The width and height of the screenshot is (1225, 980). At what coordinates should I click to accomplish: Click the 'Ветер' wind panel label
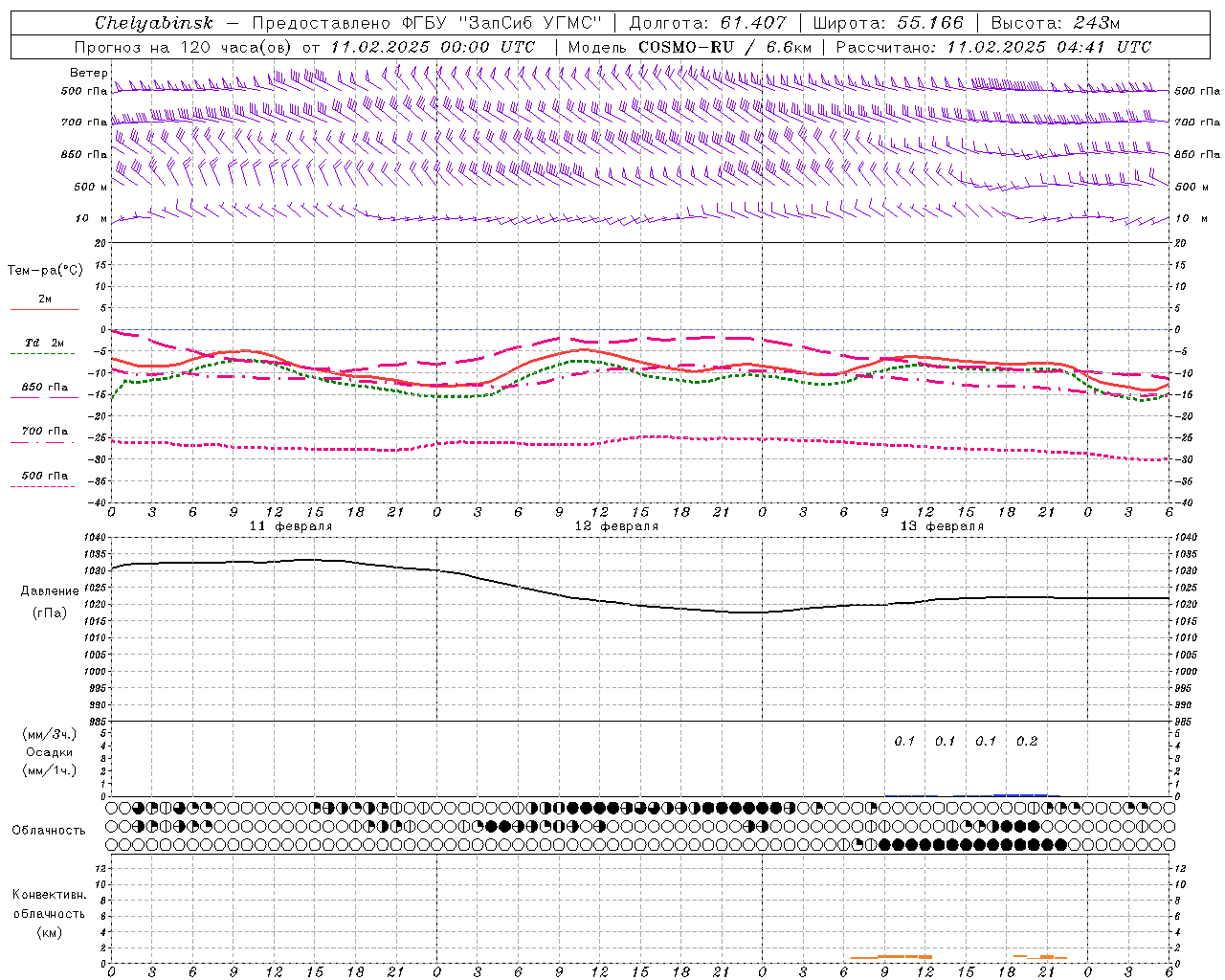[89, 73]
